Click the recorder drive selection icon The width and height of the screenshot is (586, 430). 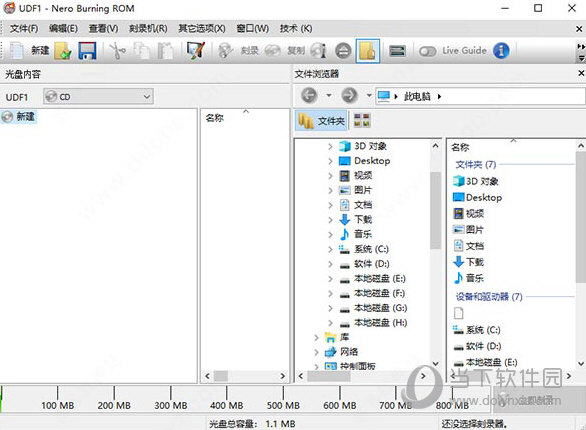(397, 50)
